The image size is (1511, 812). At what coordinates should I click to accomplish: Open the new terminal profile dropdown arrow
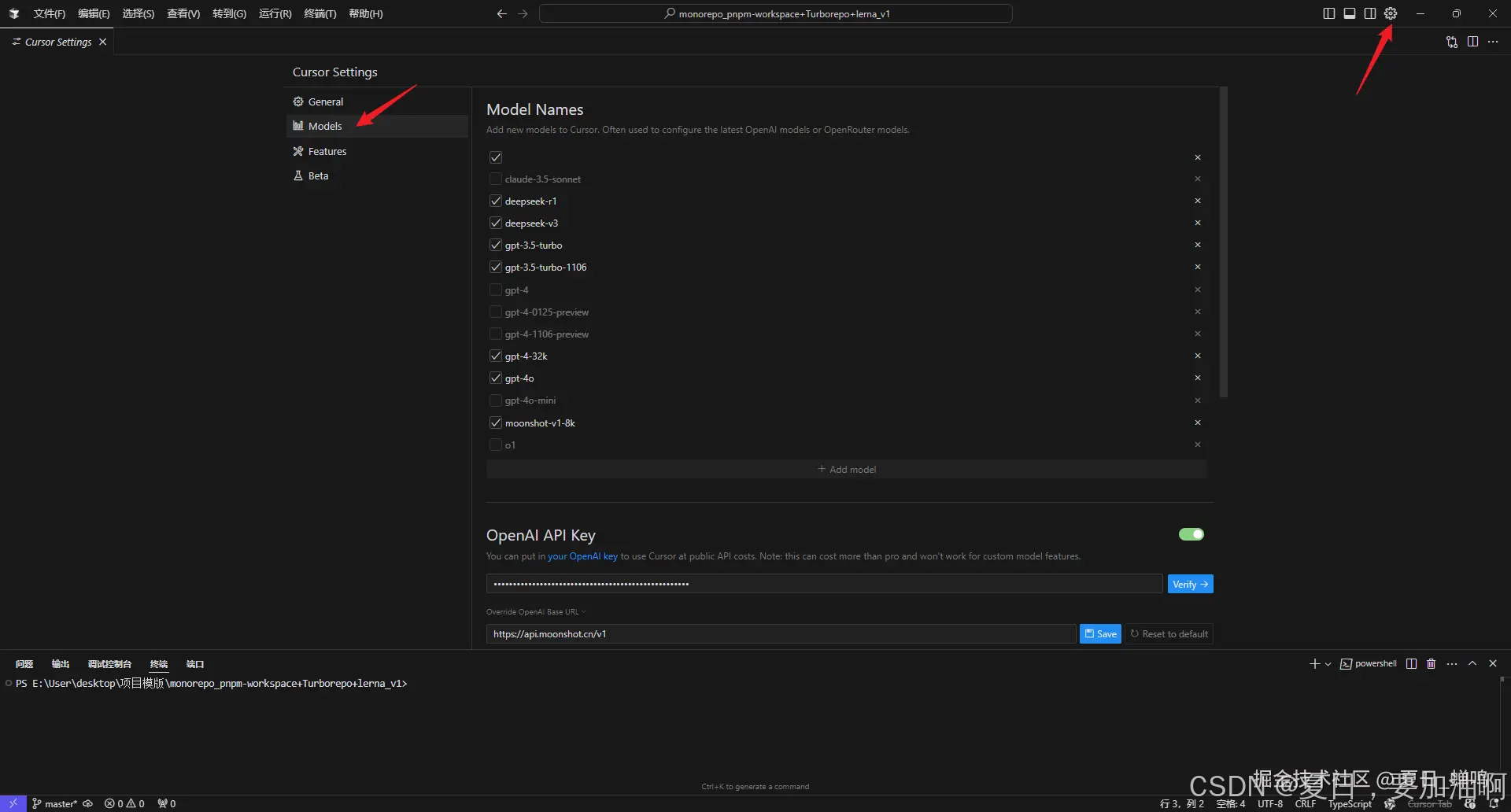tap(1328, 664)
